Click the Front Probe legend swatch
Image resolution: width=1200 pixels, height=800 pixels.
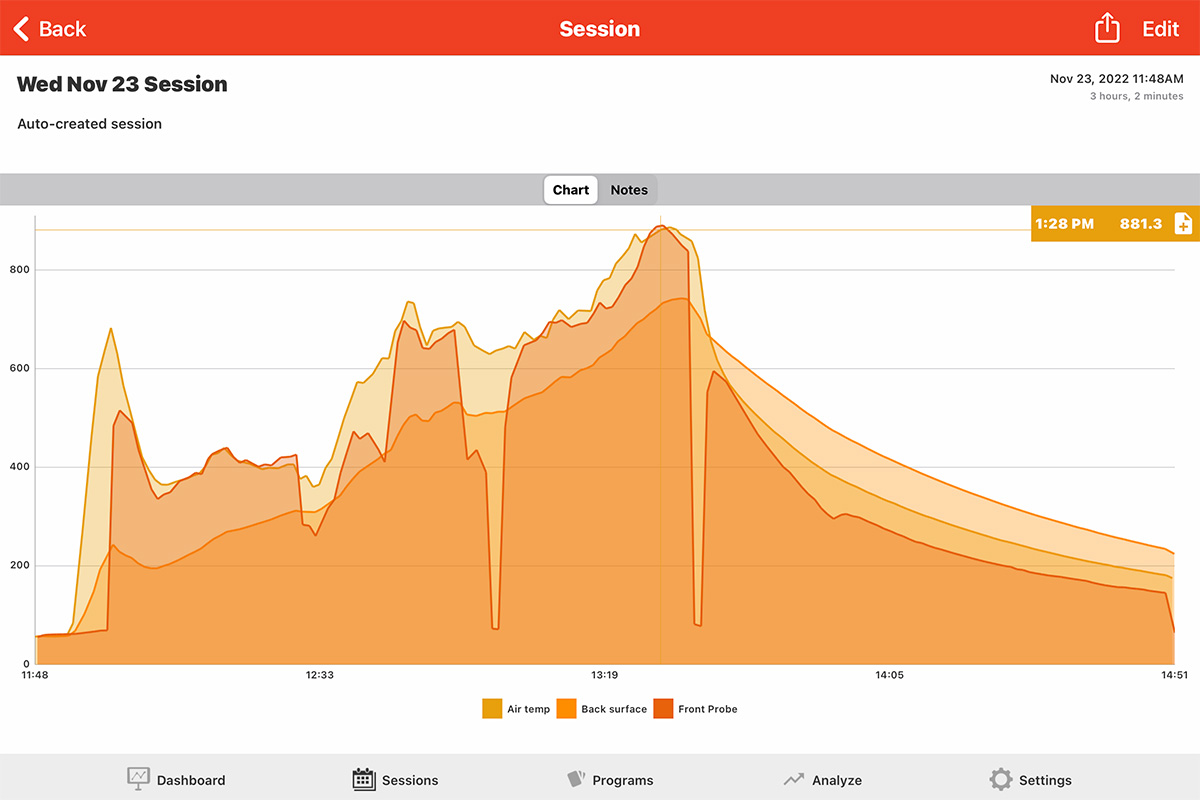[663, 709]
